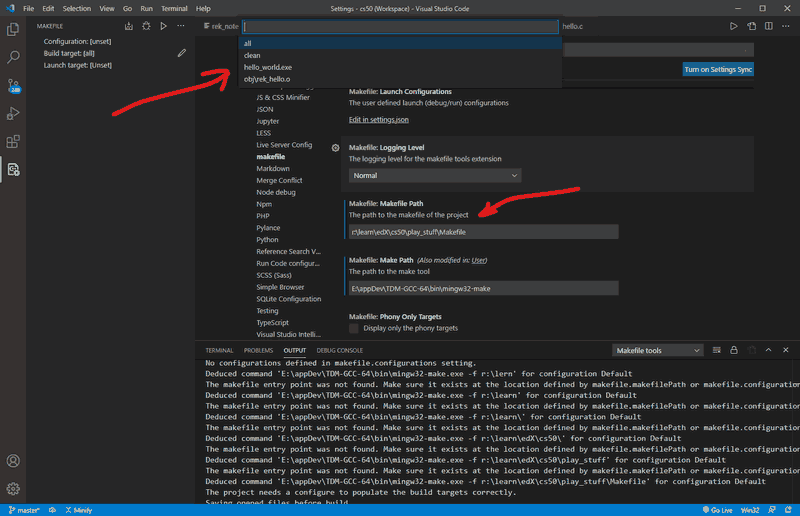
Task: Switch to the TERMINAL panel tab
Action: (219, 350)
